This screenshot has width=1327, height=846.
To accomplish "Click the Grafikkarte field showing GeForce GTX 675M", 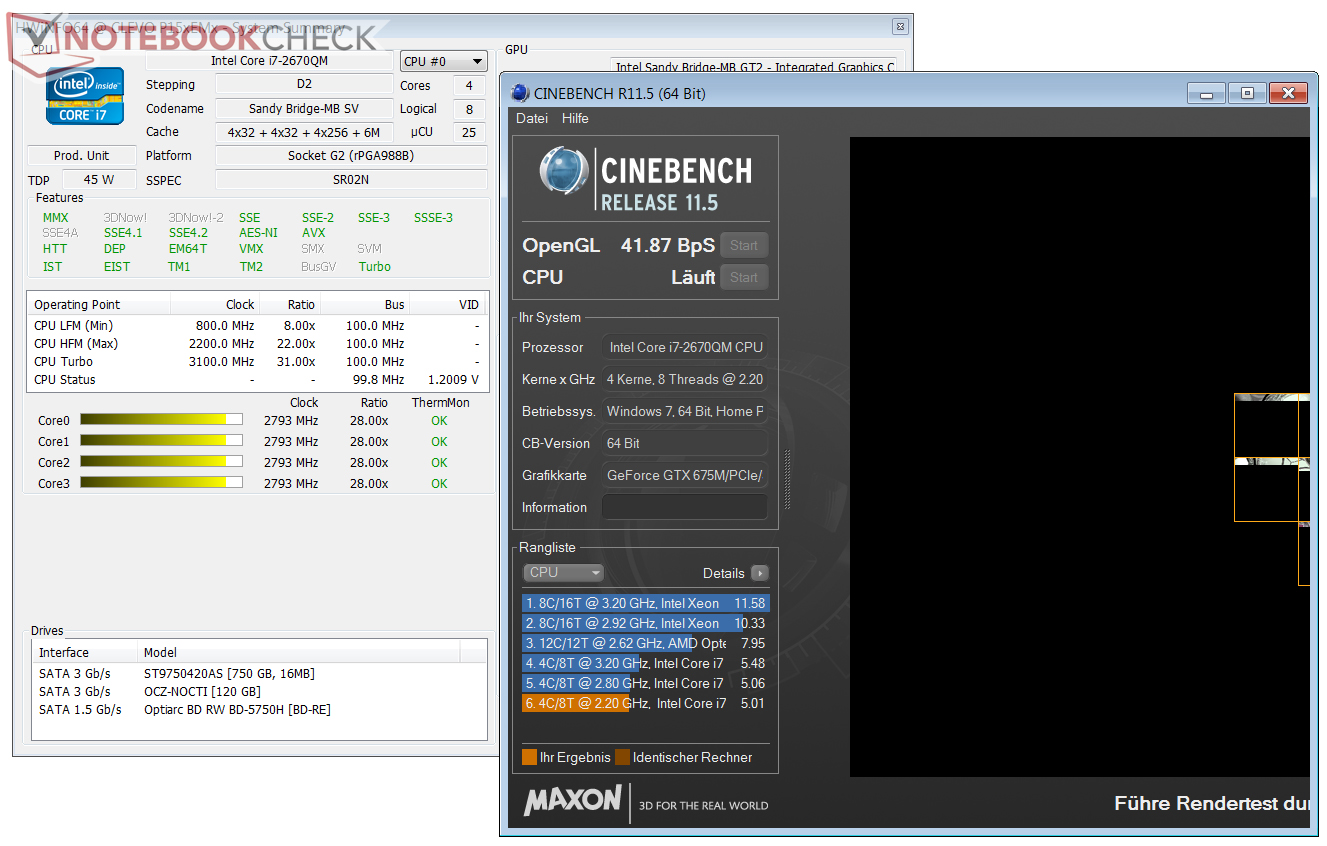I will [x=684, y=475].
